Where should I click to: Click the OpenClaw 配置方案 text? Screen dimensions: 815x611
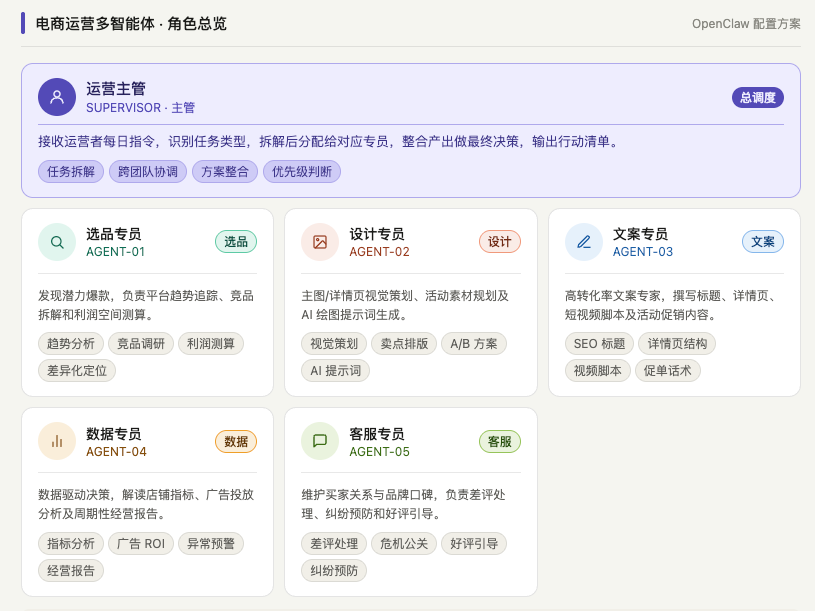[x=746, y=24]
